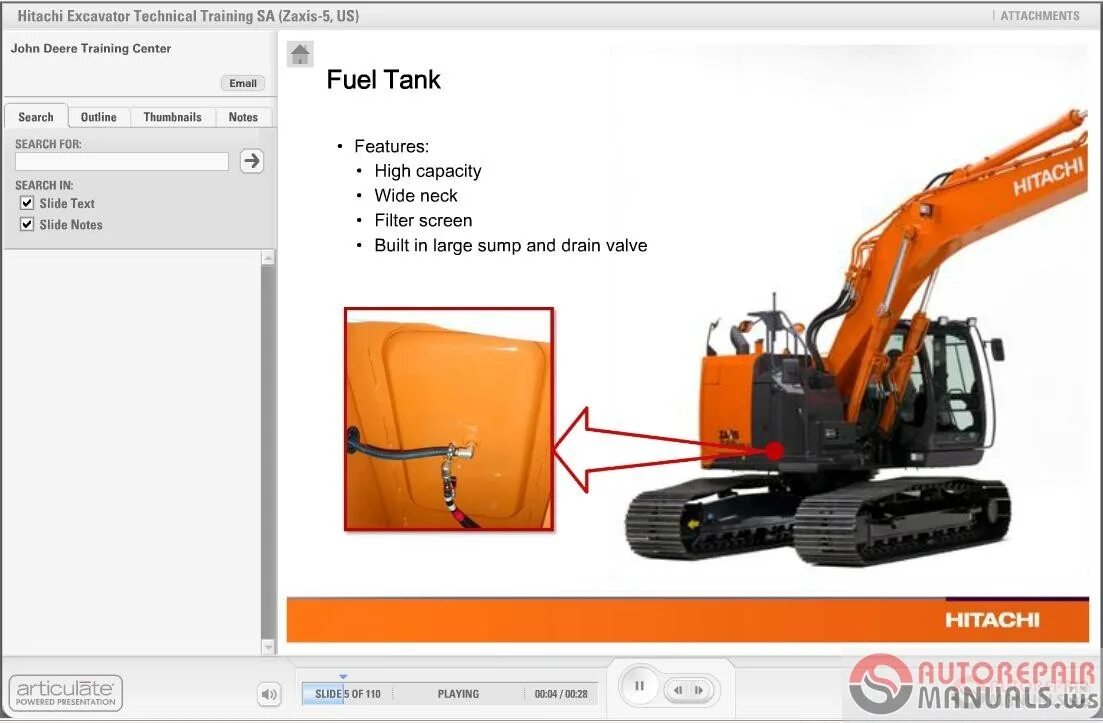The width and height of the screenshot is (1103, 723).
Task: Mute audio with the speaker icon
Action: click(x=269, y=694)
